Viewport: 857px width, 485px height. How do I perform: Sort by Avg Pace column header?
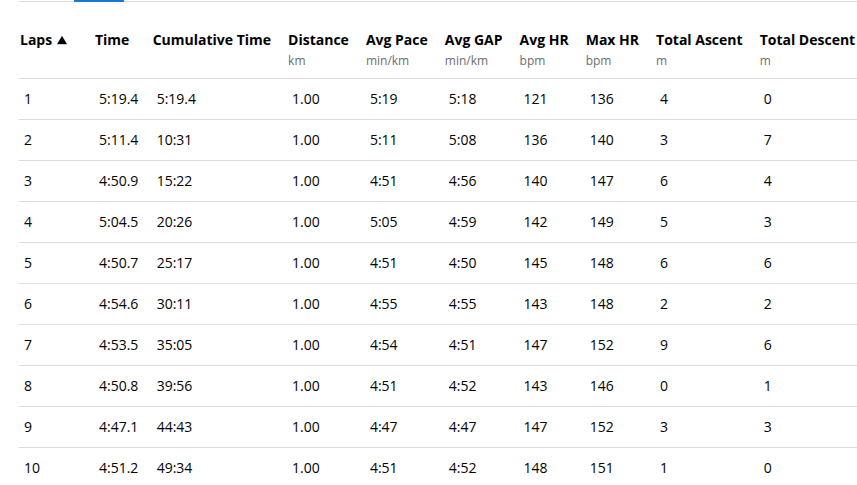tap(397, 40)
